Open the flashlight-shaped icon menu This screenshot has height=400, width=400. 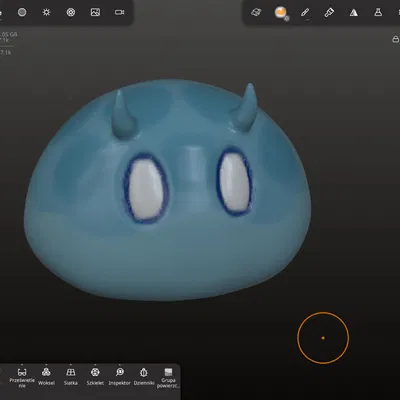click(329, 12)
